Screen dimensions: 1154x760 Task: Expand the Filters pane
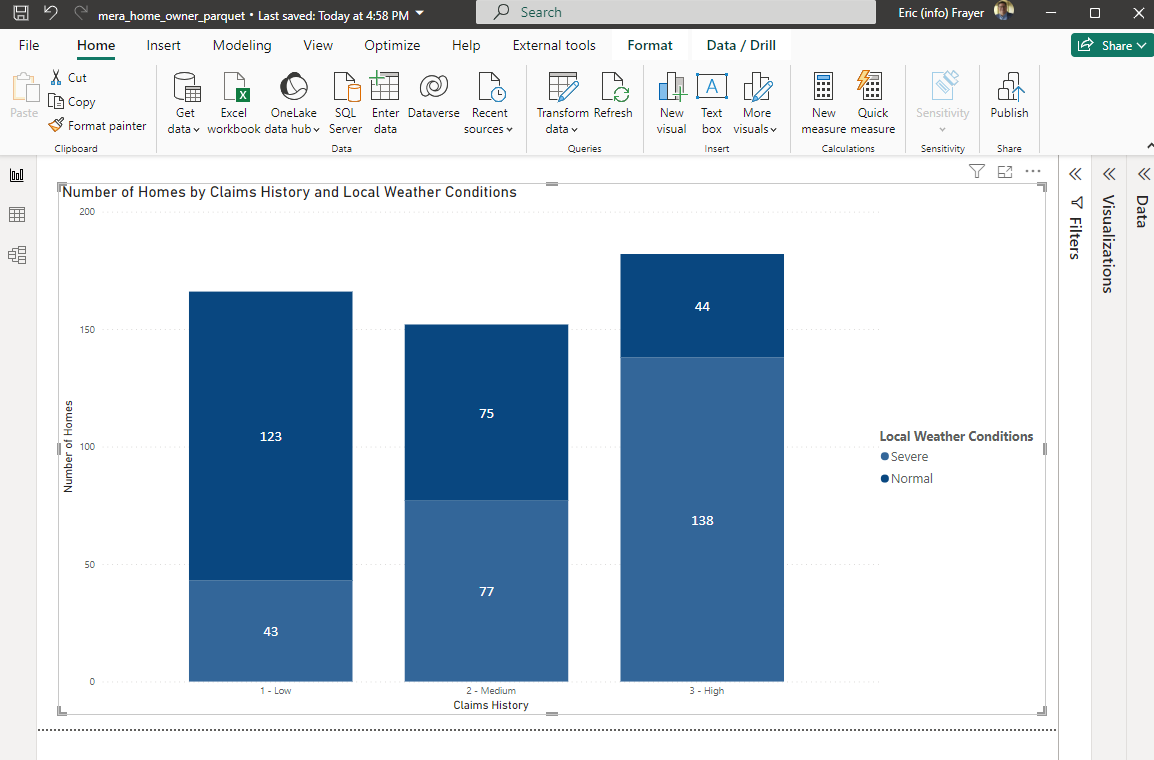coord(1075,174)
